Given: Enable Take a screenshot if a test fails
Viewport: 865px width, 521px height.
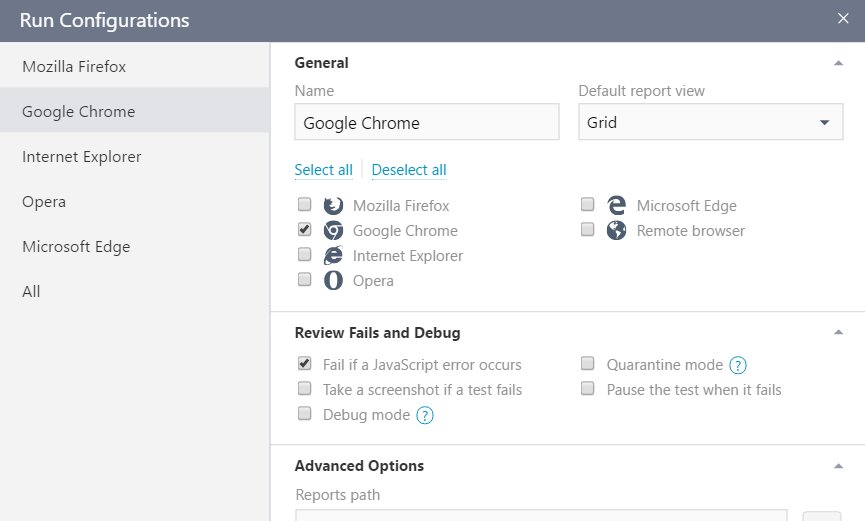Looking at the screenshot, I should [305, 389].
